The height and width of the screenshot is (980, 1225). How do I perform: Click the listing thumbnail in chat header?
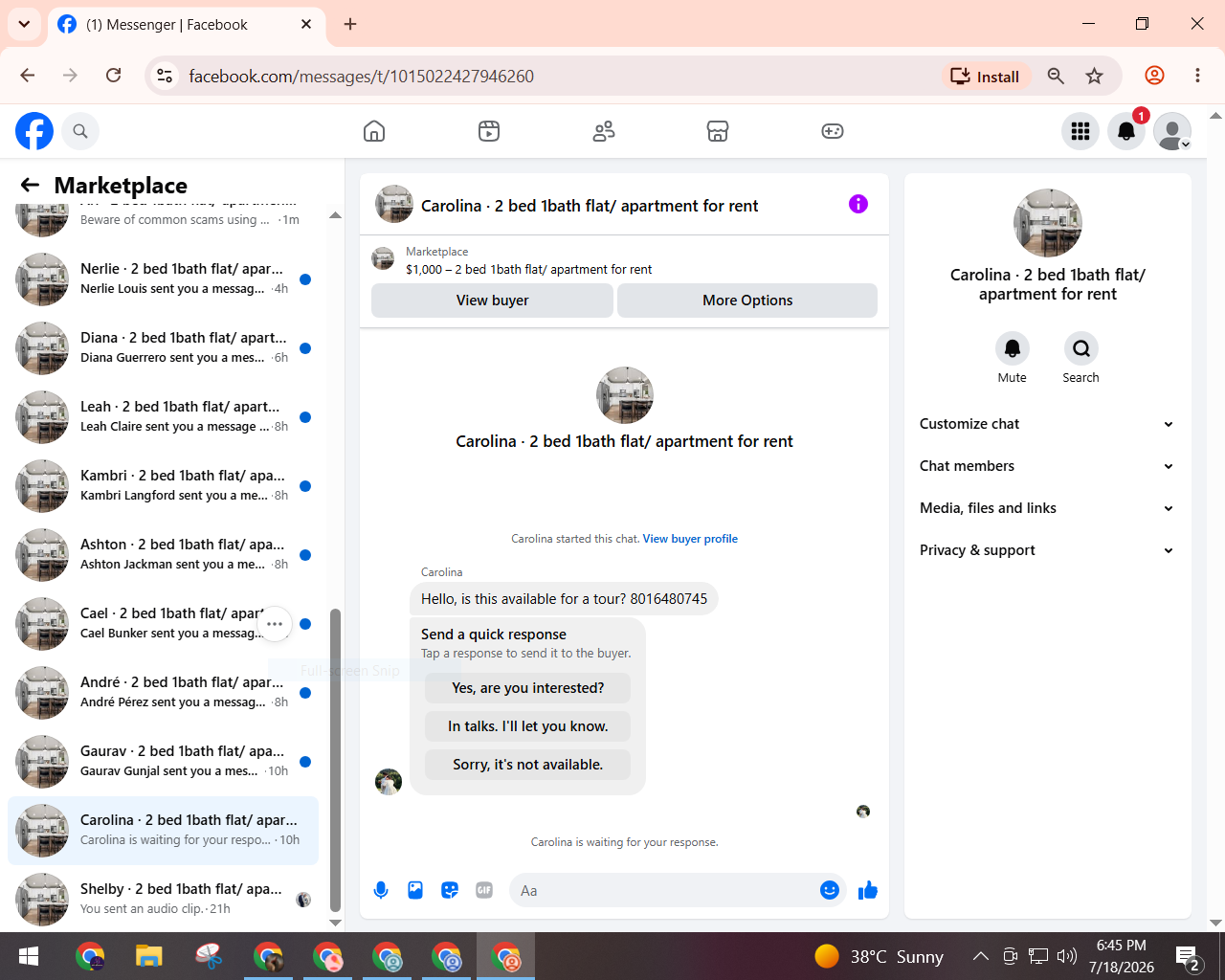(394, 204)
